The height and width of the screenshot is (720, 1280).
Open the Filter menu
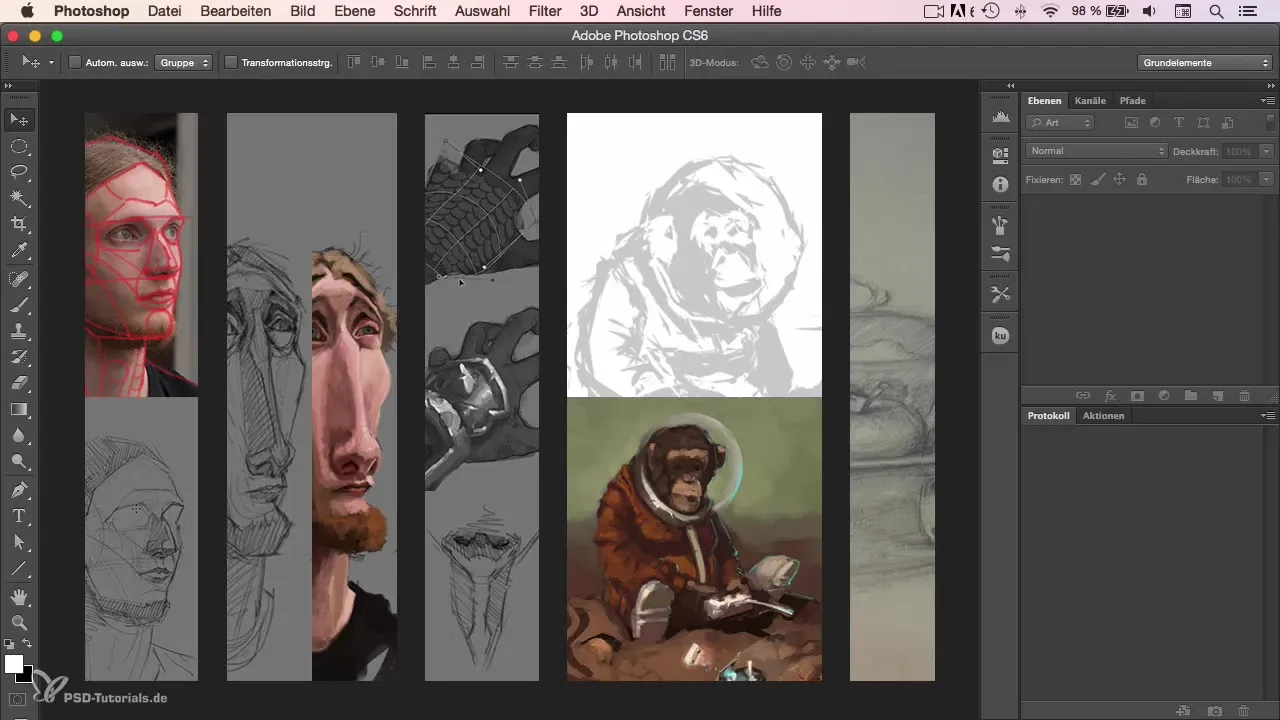click(545, 11)
